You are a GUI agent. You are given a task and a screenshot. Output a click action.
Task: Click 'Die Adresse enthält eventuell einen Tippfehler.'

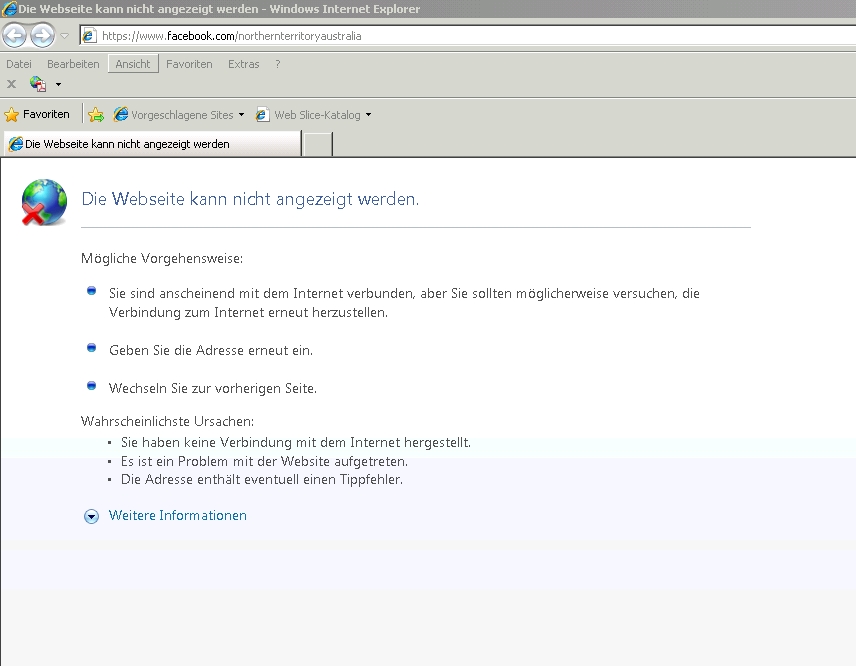tap(262, 479)
